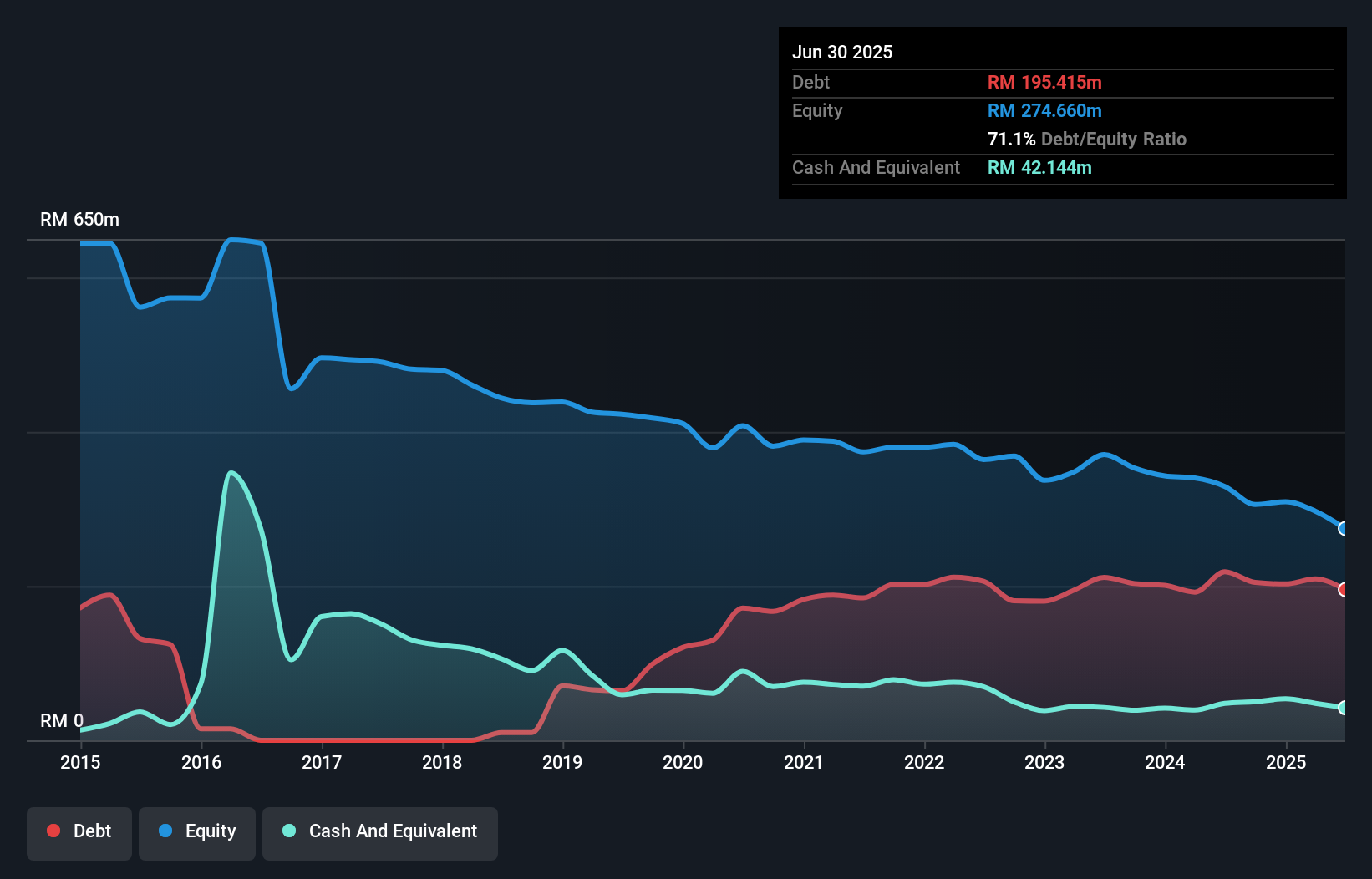
Task: Click the 2015 year label on the axis
Action: click(79, 762)
